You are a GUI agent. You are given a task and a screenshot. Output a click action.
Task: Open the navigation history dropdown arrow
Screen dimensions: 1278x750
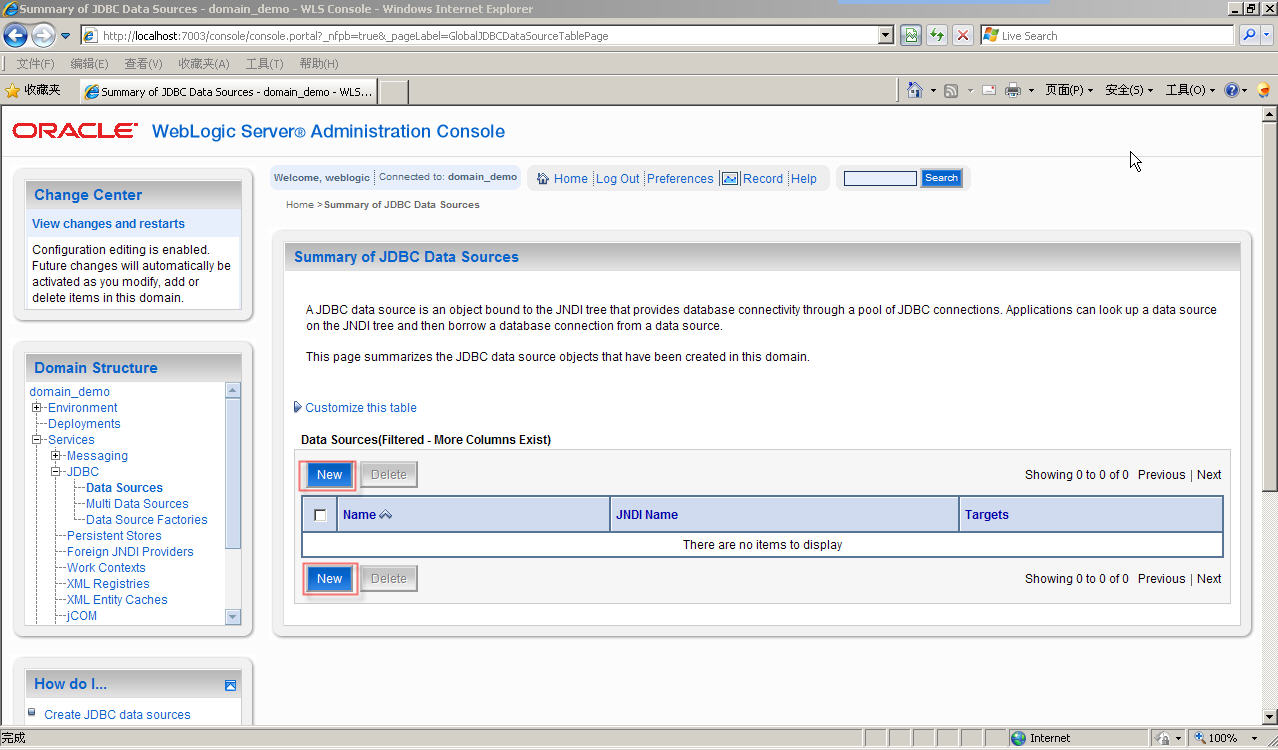(66, 36)
